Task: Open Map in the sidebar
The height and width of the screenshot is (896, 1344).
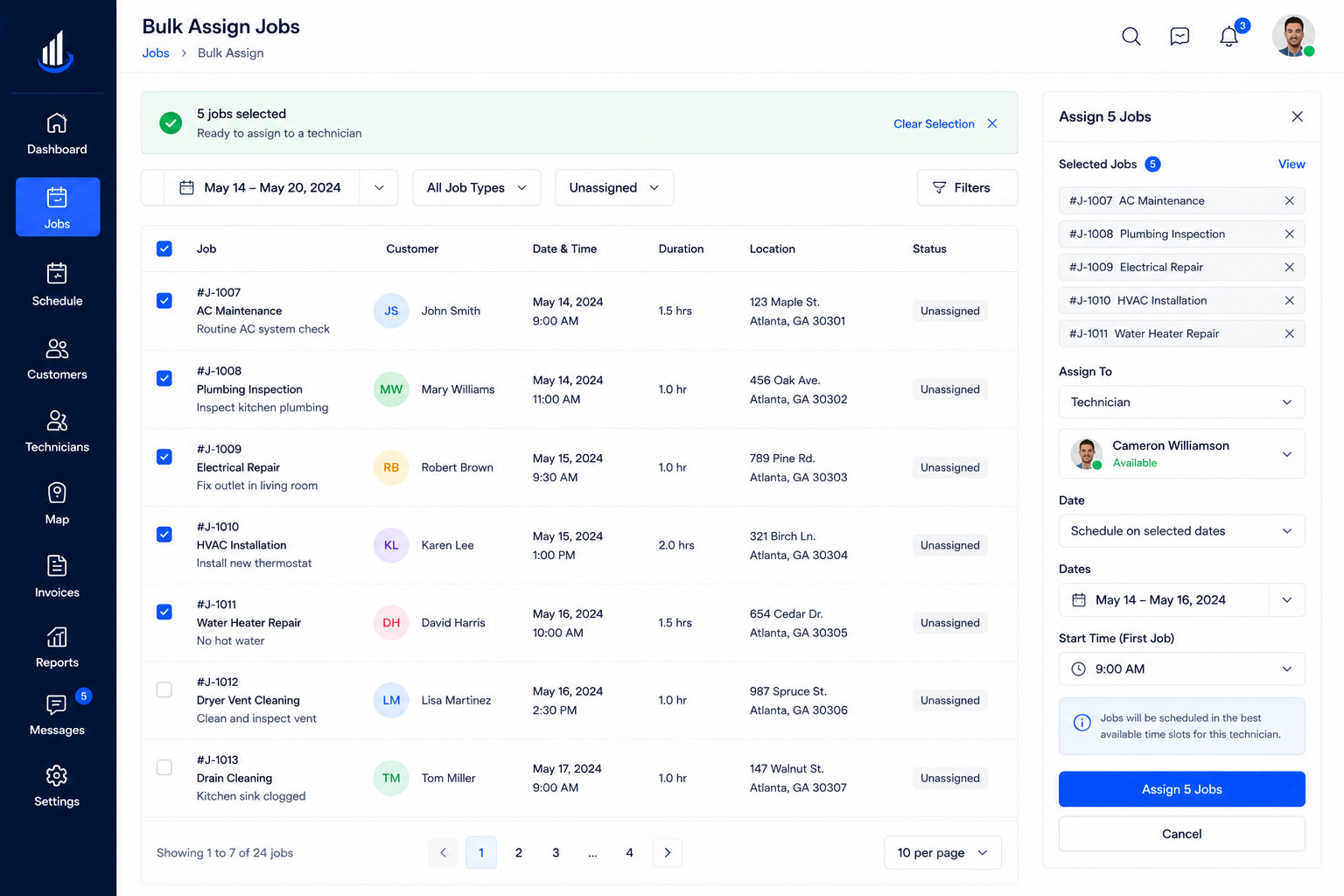Action: 57,504
